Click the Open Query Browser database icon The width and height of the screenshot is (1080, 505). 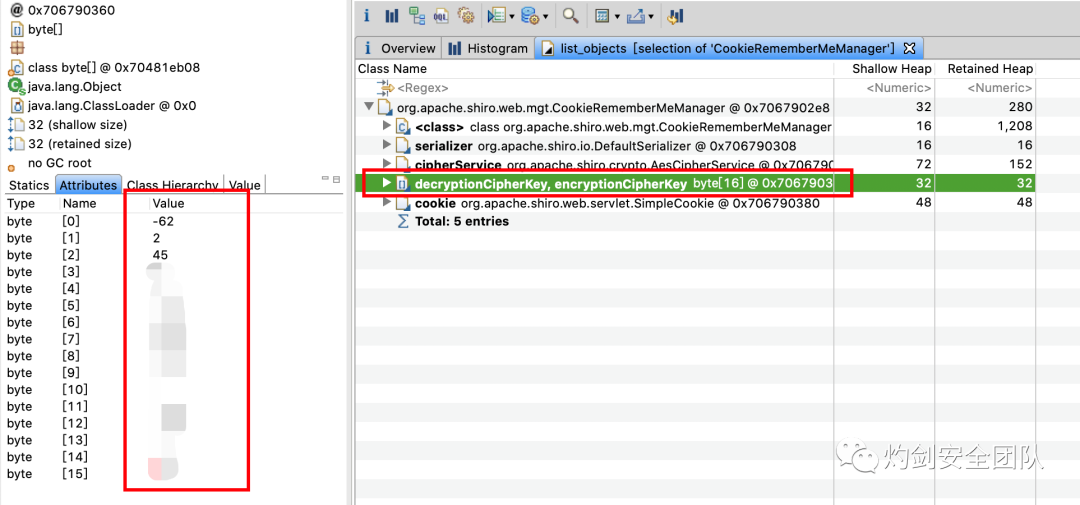coord(530,15)
